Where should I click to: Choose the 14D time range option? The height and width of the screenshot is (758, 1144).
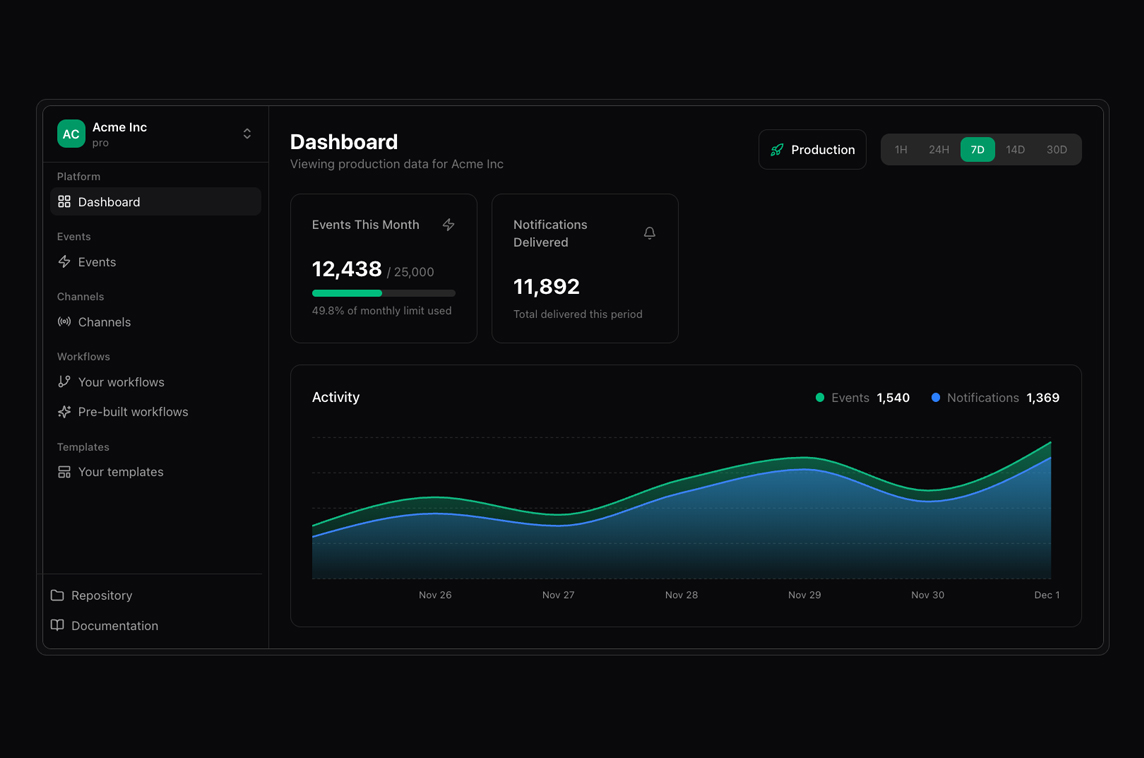(1015, 150)
